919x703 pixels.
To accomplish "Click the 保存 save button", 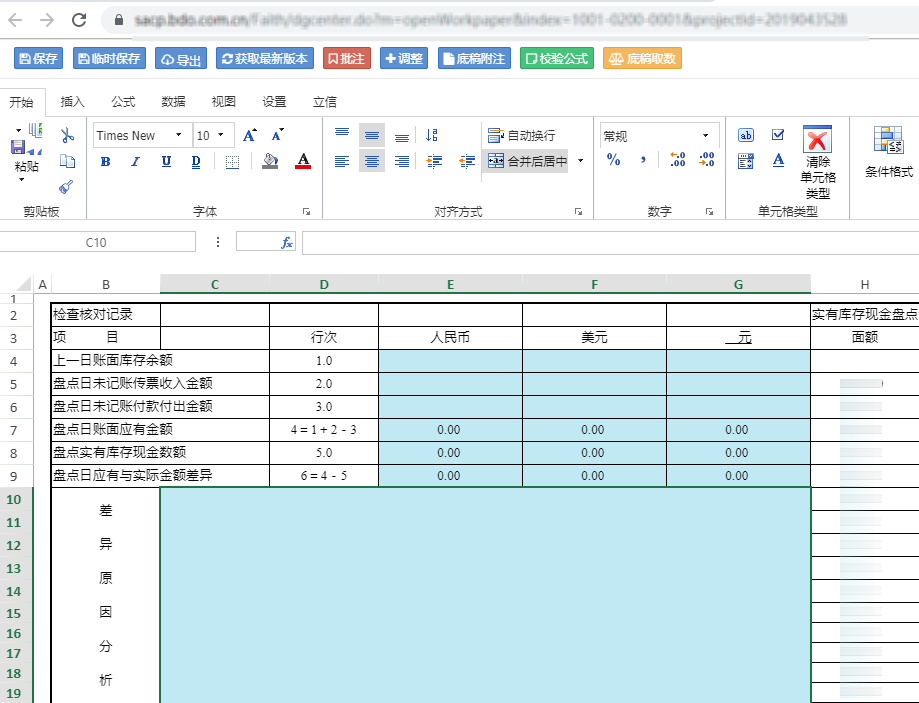I will 38,59.
